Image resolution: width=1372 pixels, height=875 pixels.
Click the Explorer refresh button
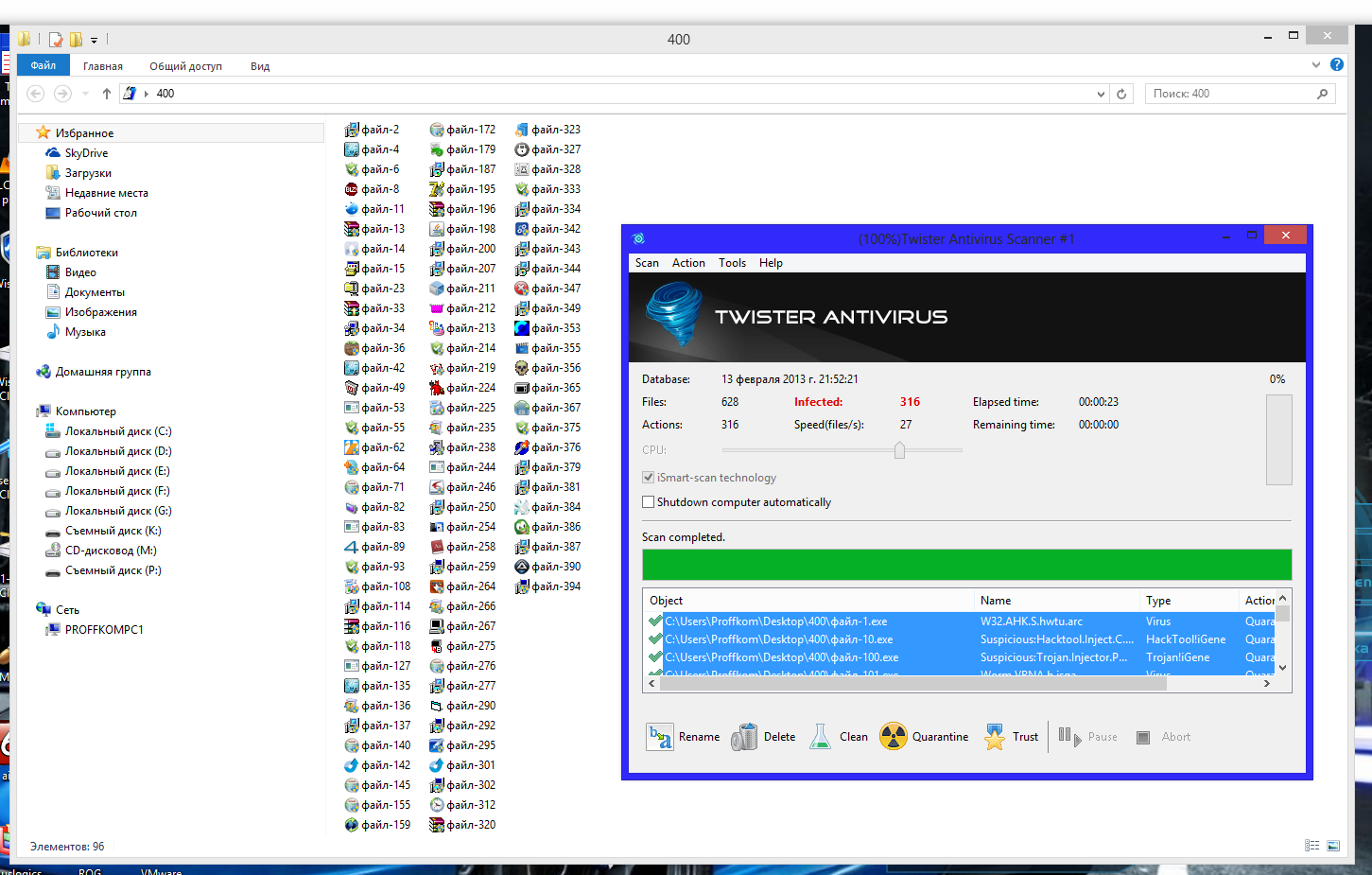pyautogui.click(x=1121, y=94)
